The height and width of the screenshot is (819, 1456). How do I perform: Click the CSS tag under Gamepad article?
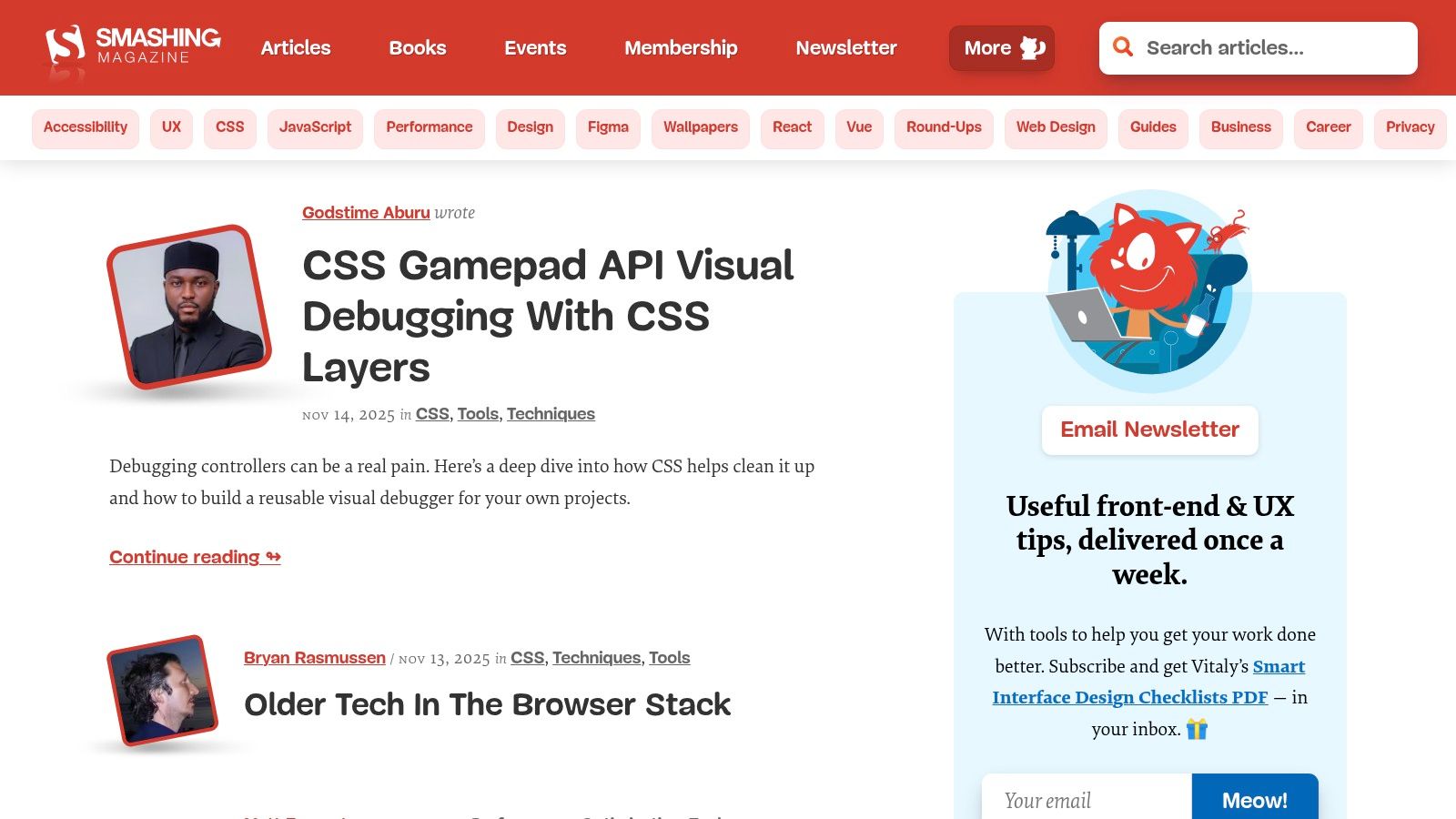point(432,414)
